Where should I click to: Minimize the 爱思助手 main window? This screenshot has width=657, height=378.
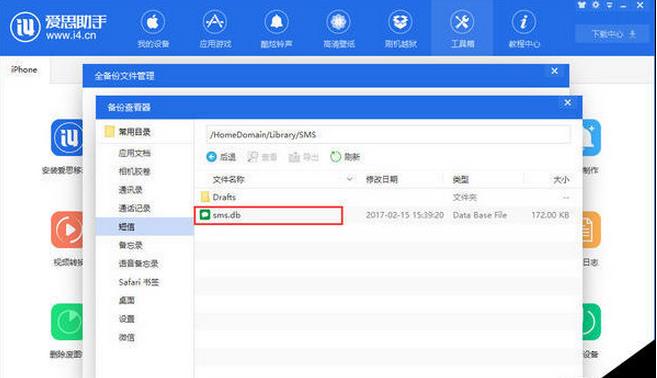click(x=623, y=6)
